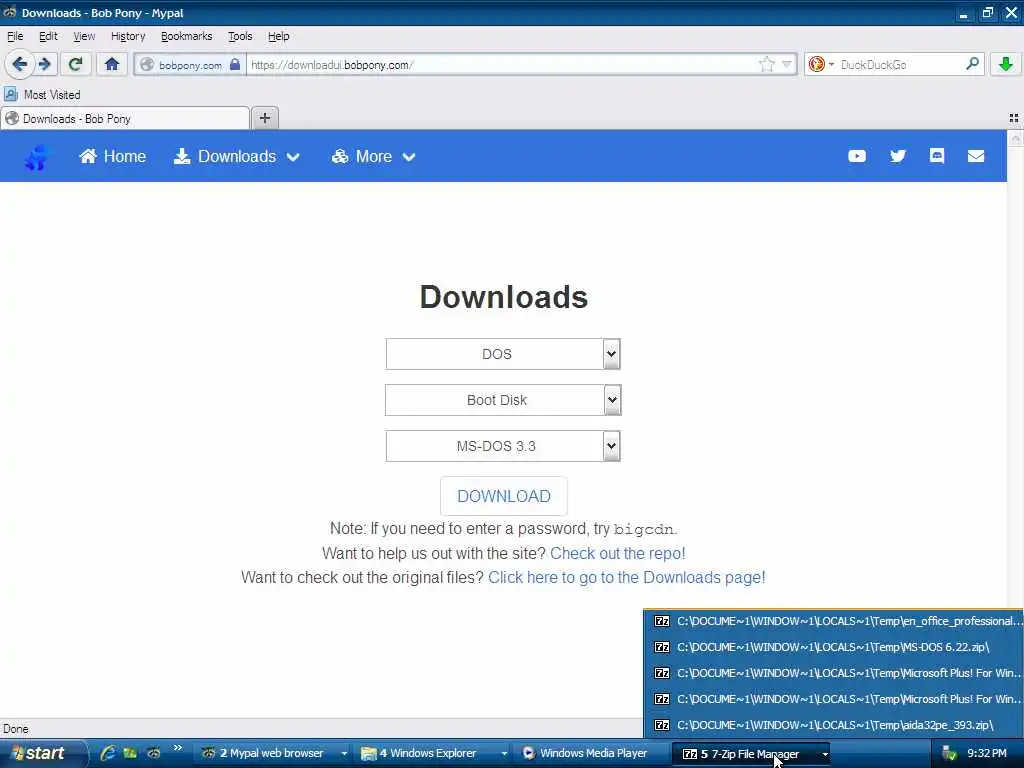Open the URL history dropdown arrow
The width and height of the screenshot is (1024, 768).
point(787,64)
